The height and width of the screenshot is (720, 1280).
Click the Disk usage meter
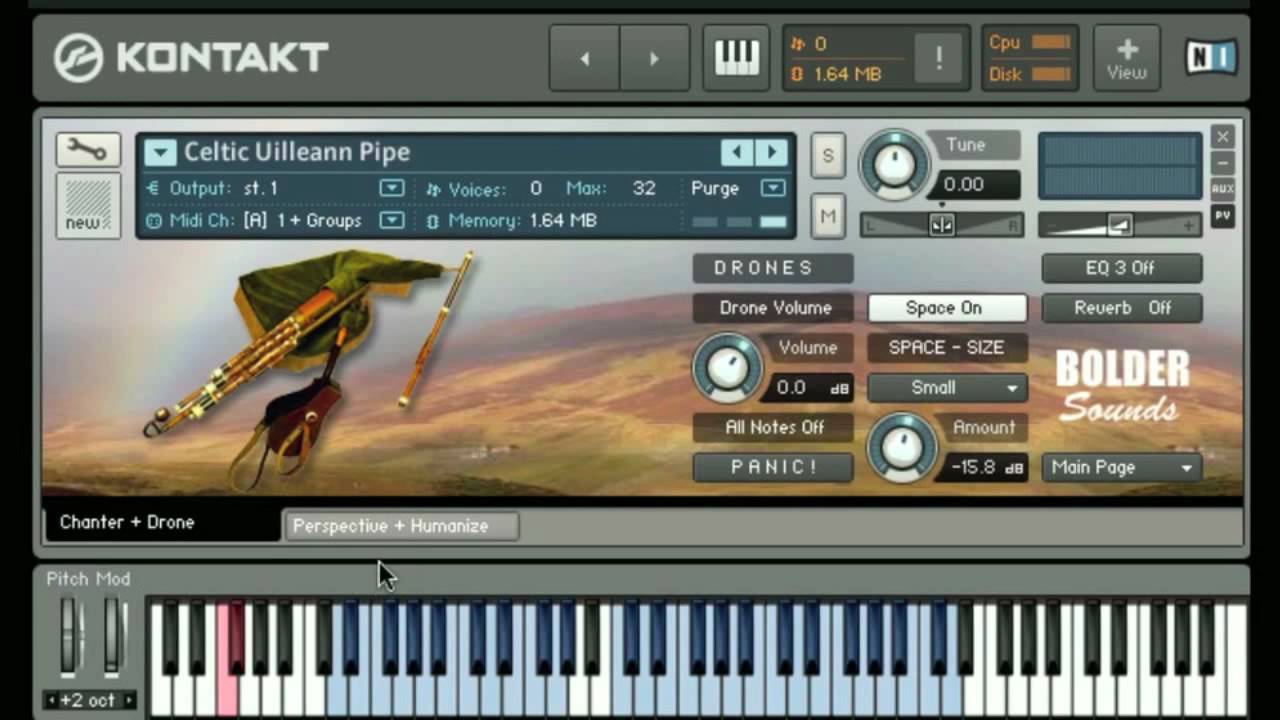pyautogui.click(x=1051, y=73)
